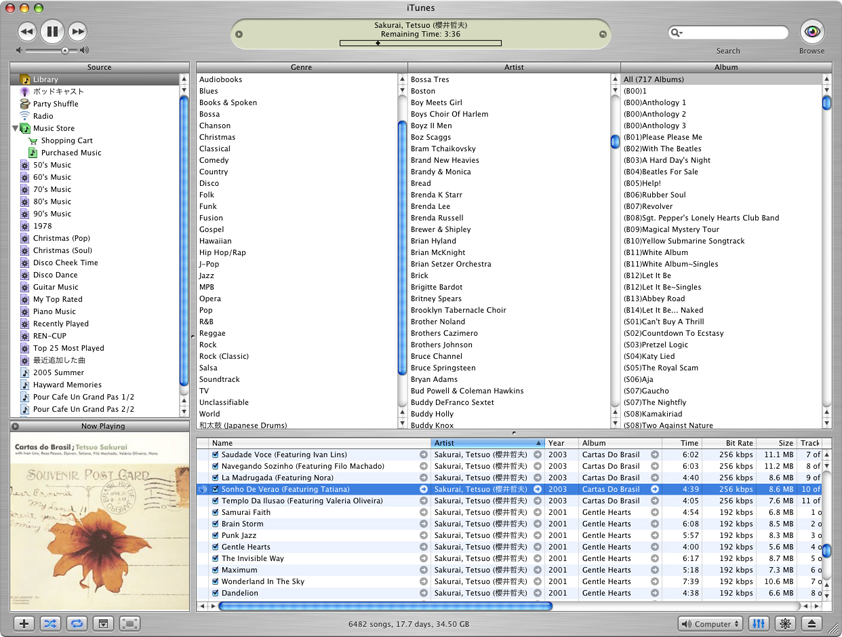The image size is (842, 637).
Task: Uncheck the Maximum song checkbox
Action: [215, 570]
